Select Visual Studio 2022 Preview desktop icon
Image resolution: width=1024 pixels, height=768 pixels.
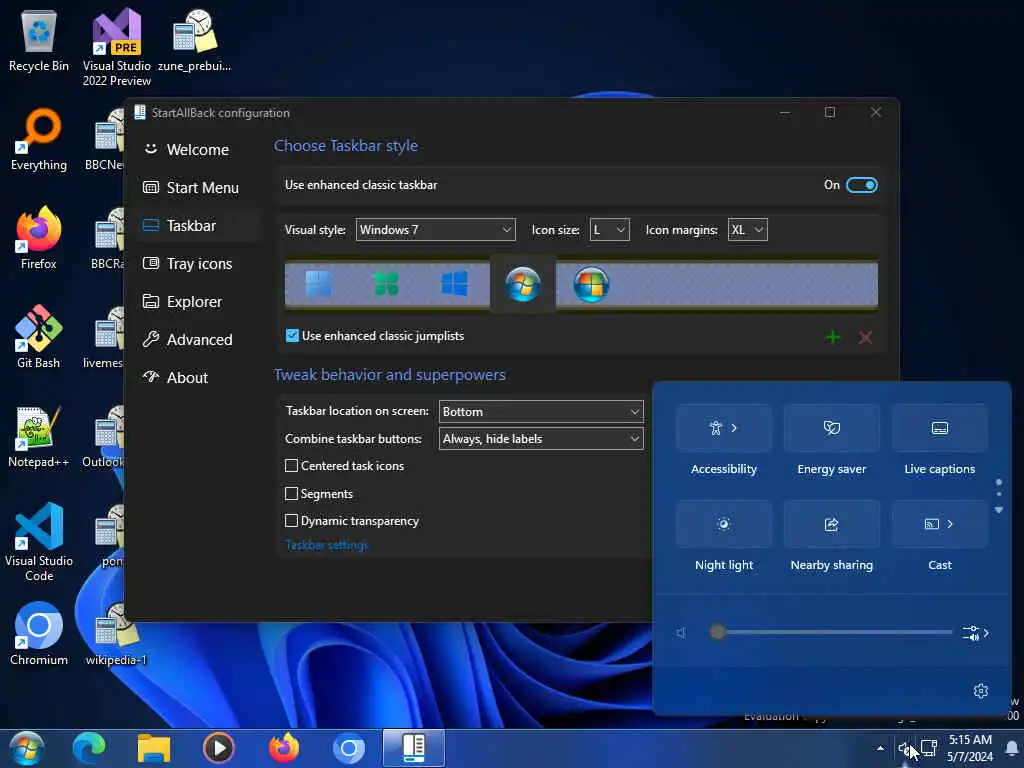click(x=117, y=48)
